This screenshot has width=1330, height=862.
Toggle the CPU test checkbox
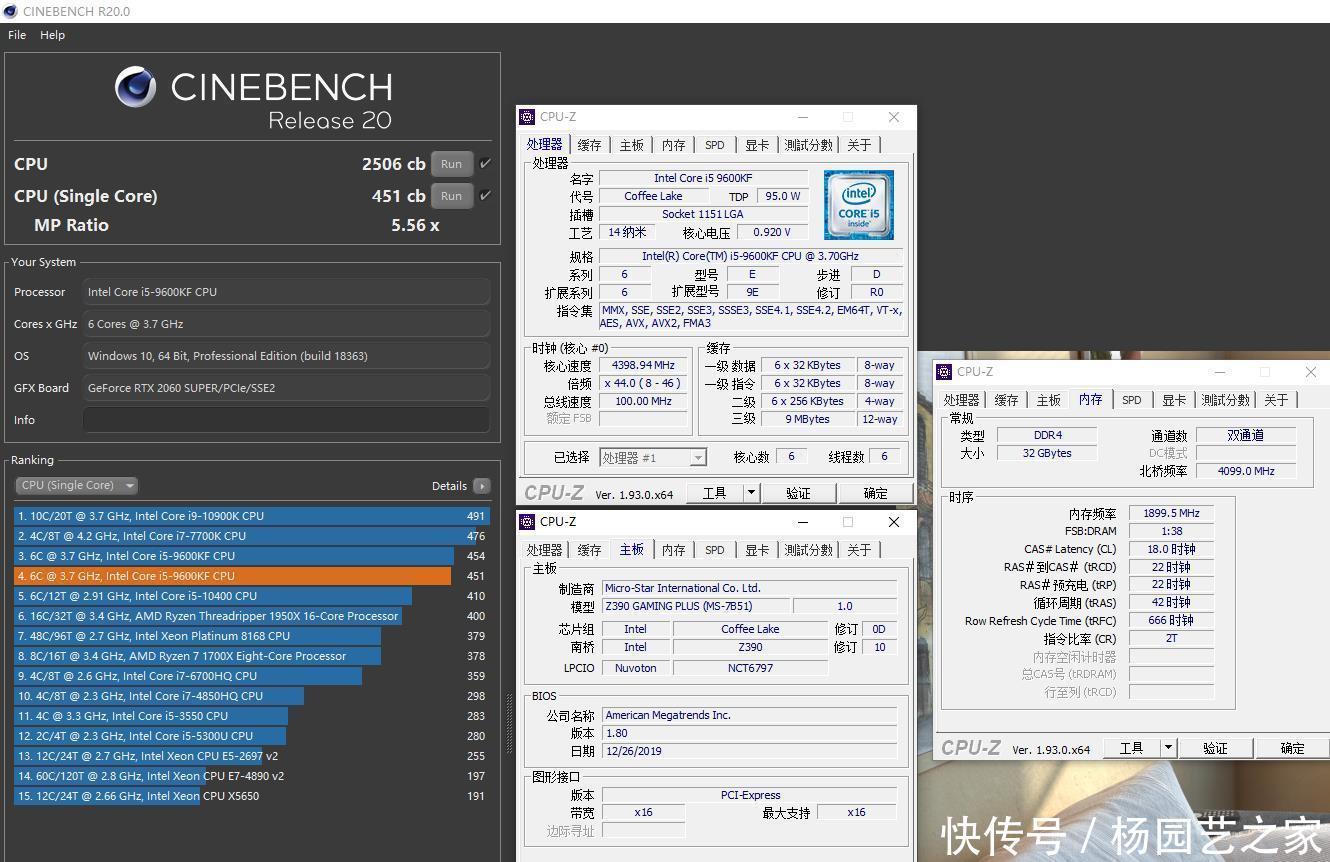485,164
